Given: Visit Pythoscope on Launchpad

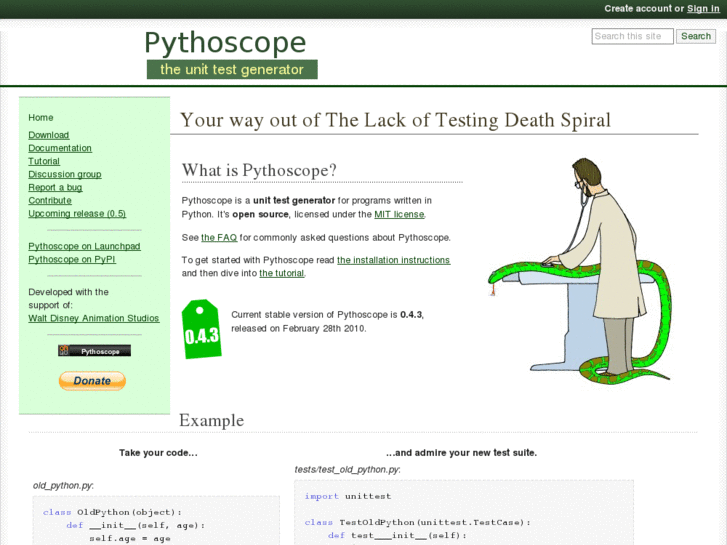Looking at the screenshot, I should (84, 246).
